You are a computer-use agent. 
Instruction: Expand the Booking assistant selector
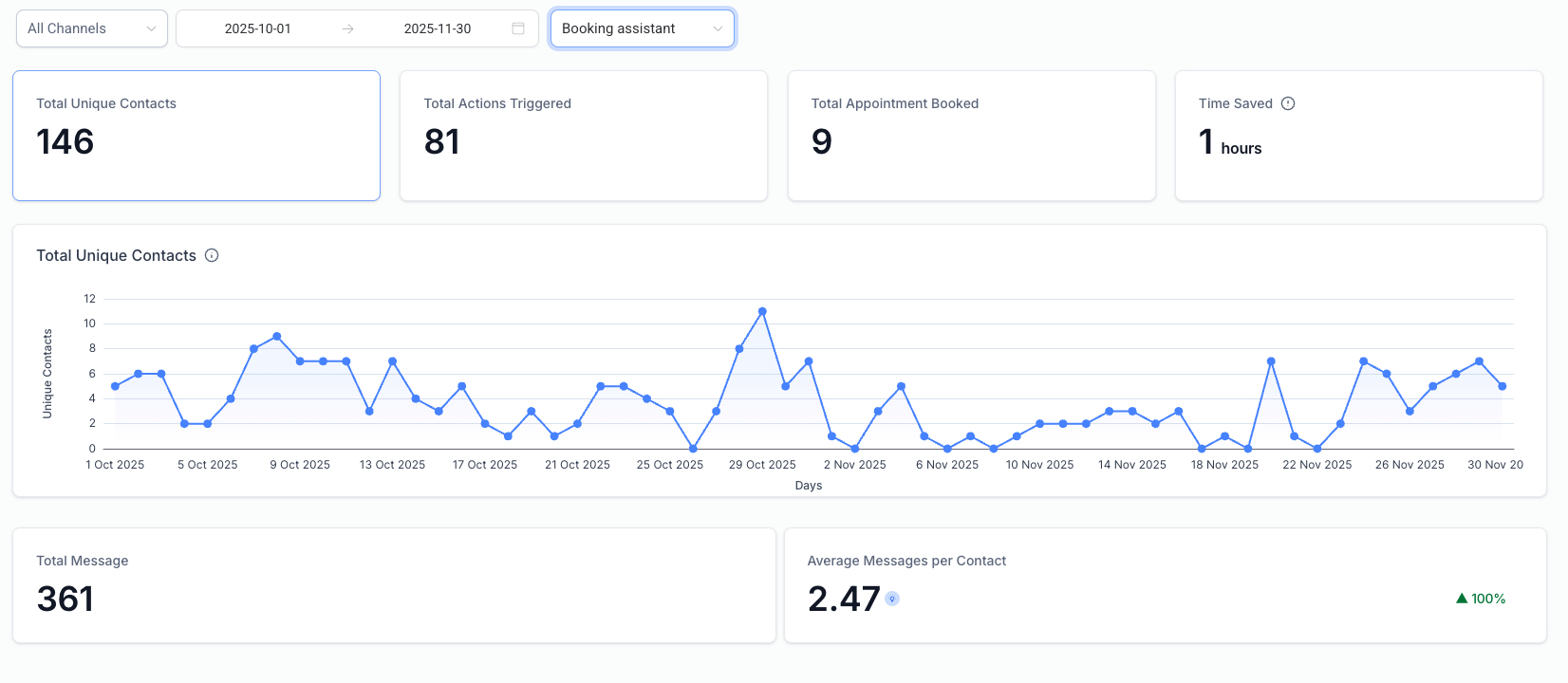[x=642, y=28]
